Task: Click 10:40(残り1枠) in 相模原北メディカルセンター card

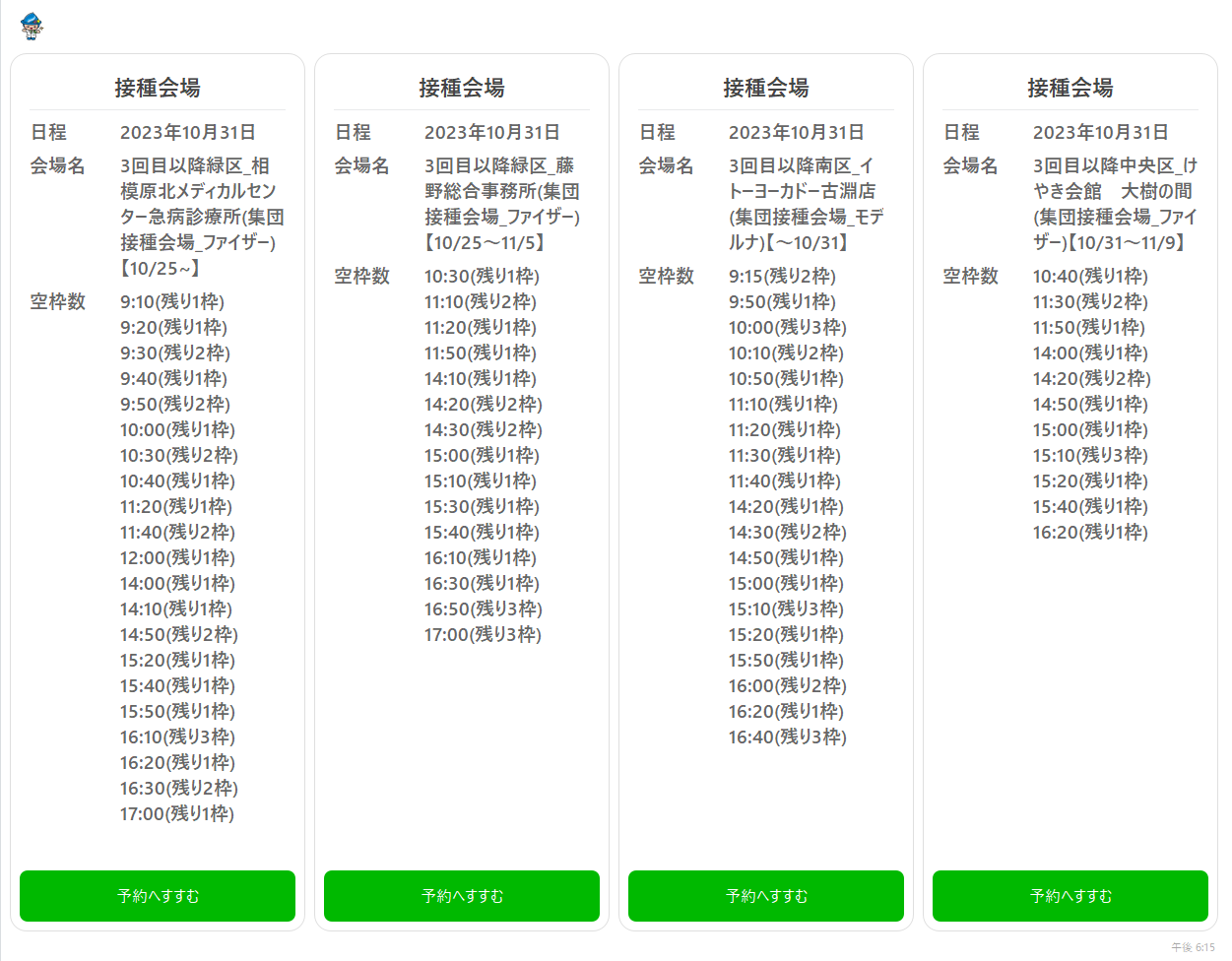Action: tap(177, 481)
